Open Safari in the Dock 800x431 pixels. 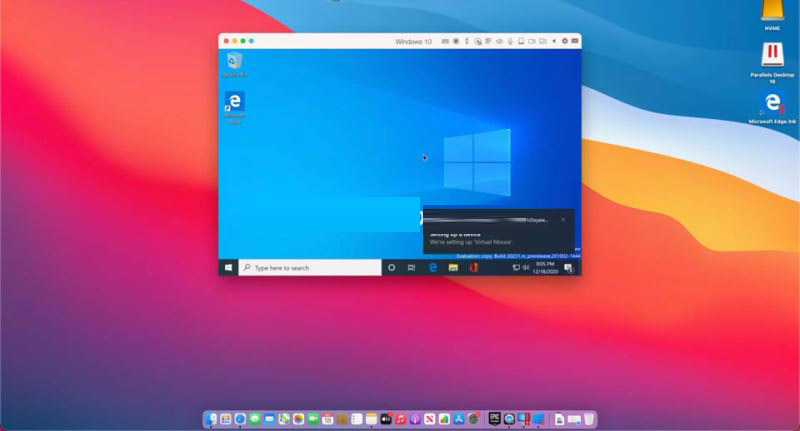tap(240, 419)
